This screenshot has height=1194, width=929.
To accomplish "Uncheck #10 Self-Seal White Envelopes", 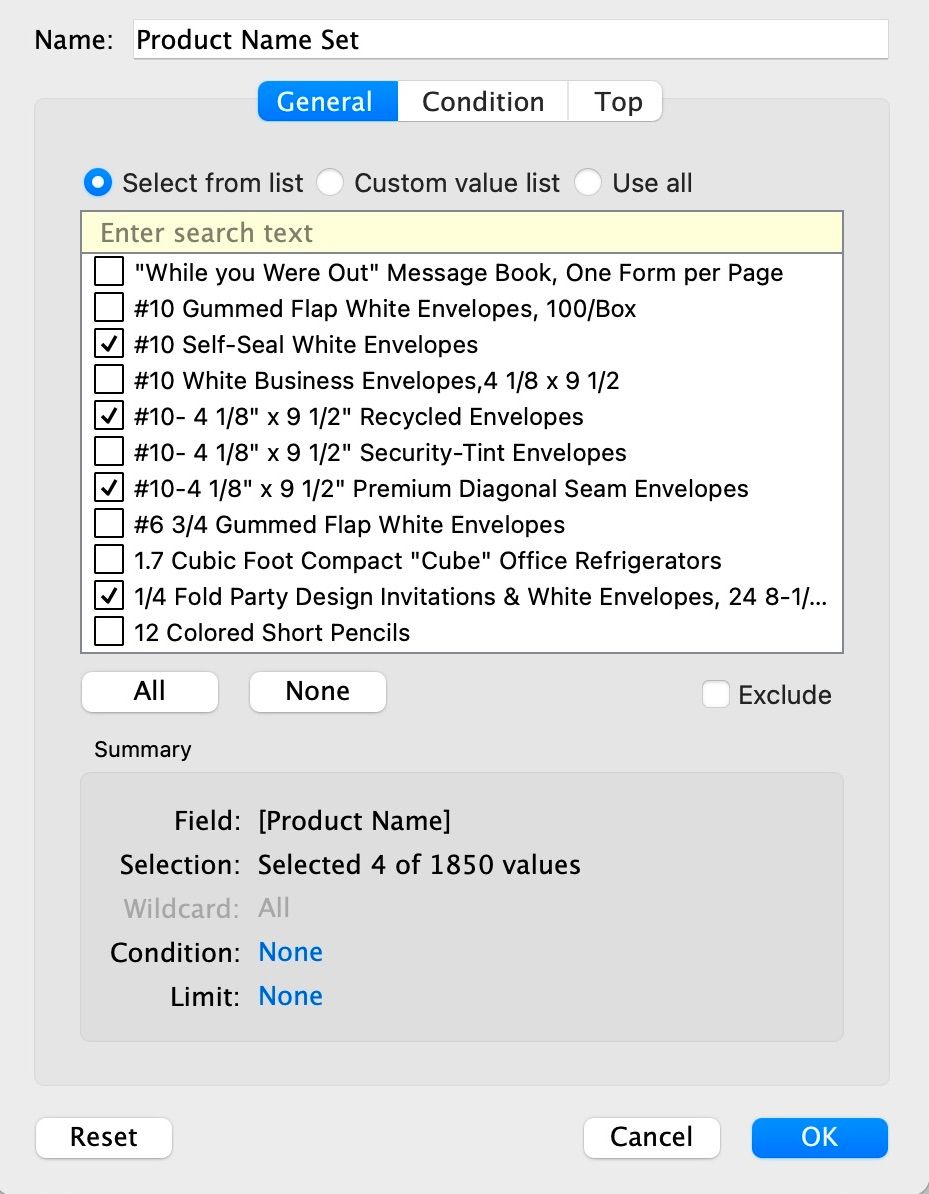I will pyautogui.click(x=109, y=344).
